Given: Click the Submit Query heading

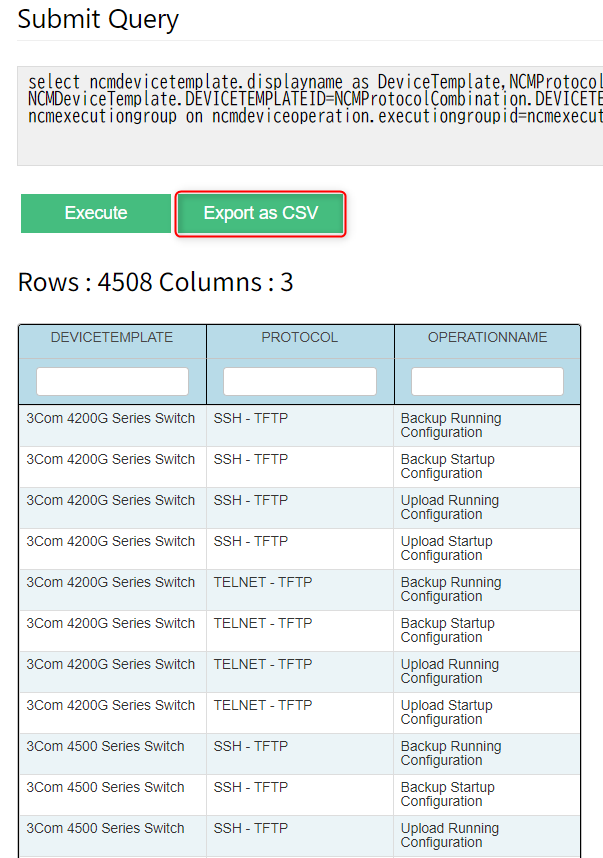Looking at the screenshot, I should point(98,19).
